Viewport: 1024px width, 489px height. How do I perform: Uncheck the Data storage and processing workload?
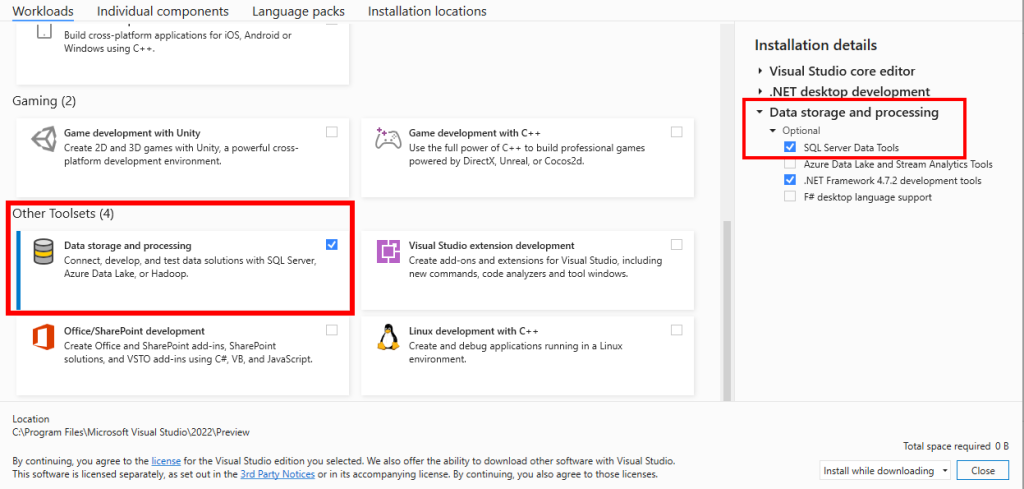pyautogui.click(x=332, y=245)
